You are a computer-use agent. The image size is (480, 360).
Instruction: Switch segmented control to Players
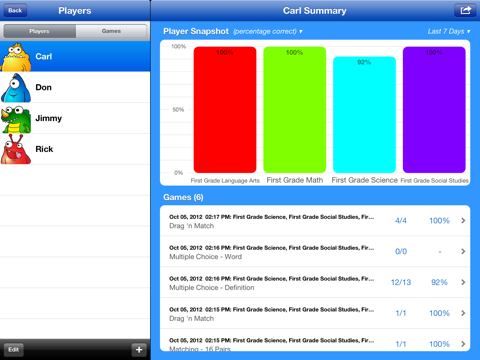tap(39, 31)
